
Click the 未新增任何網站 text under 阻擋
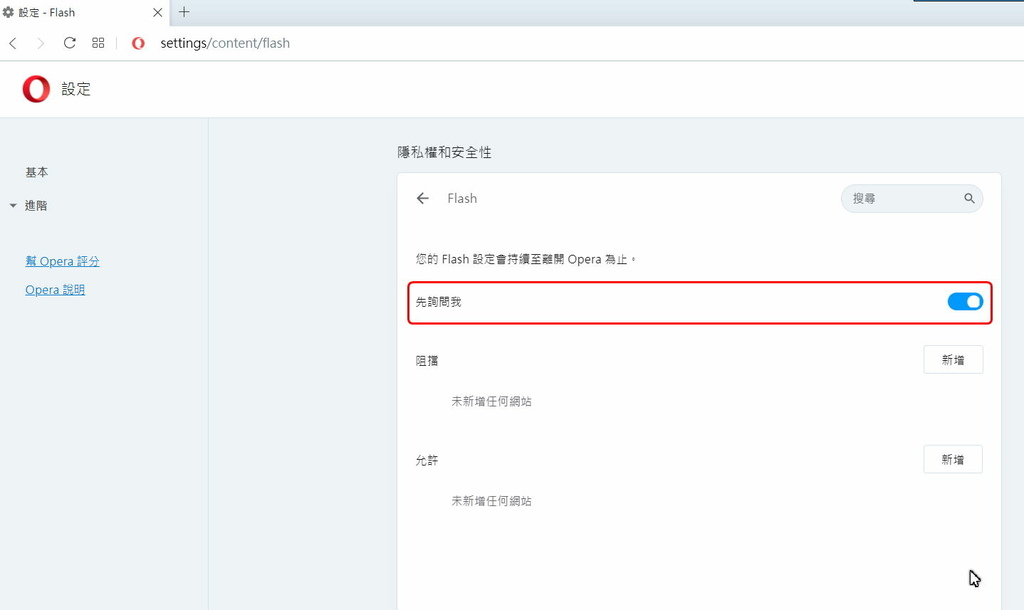click(491, 402)
